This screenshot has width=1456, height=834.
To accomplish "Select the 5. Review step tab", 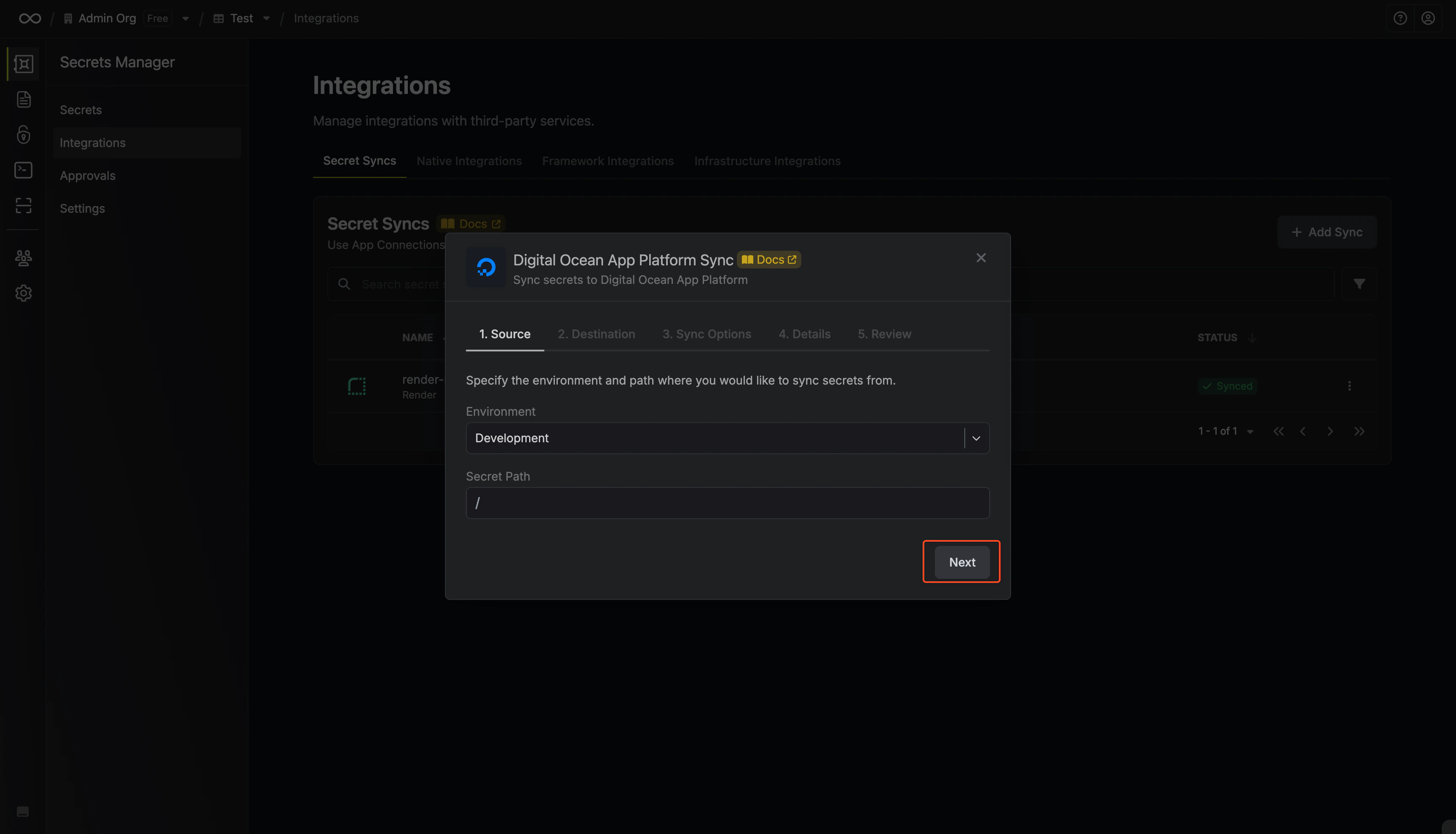I will point(884,334).
